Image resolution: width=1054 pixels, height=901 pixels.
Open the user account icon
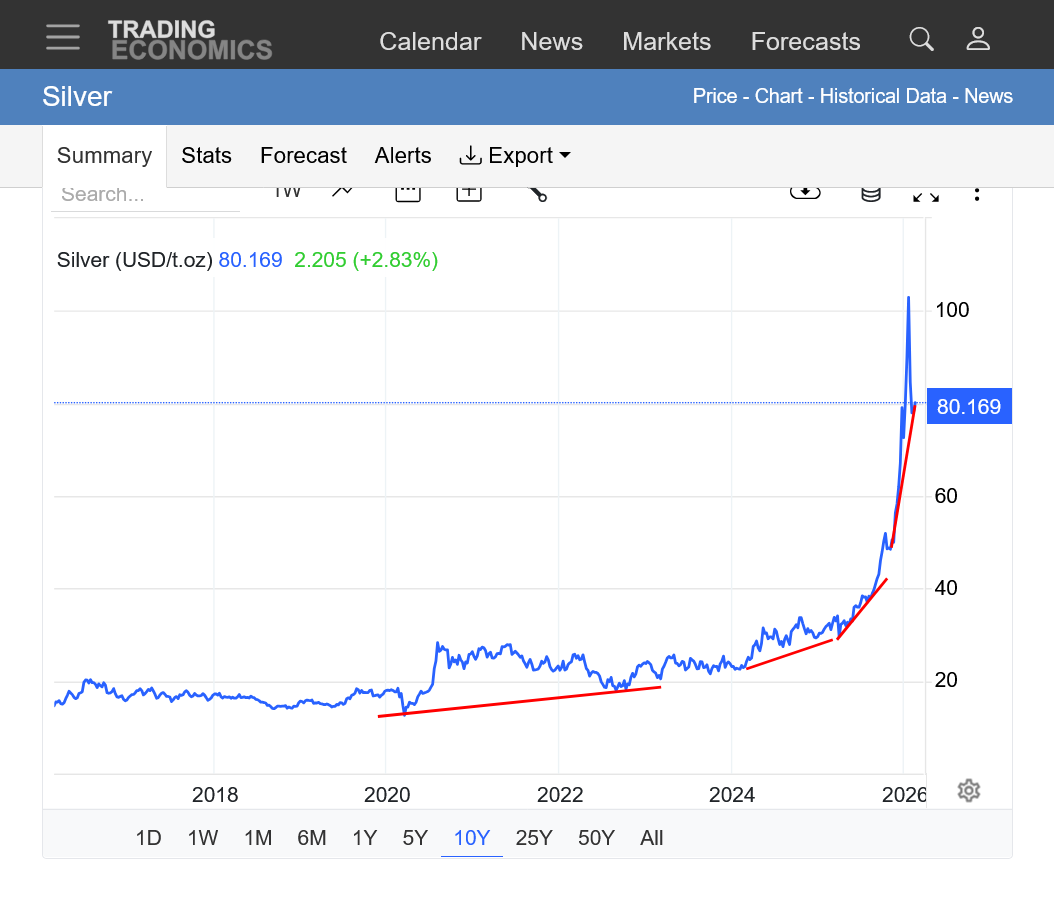[978, 39]
